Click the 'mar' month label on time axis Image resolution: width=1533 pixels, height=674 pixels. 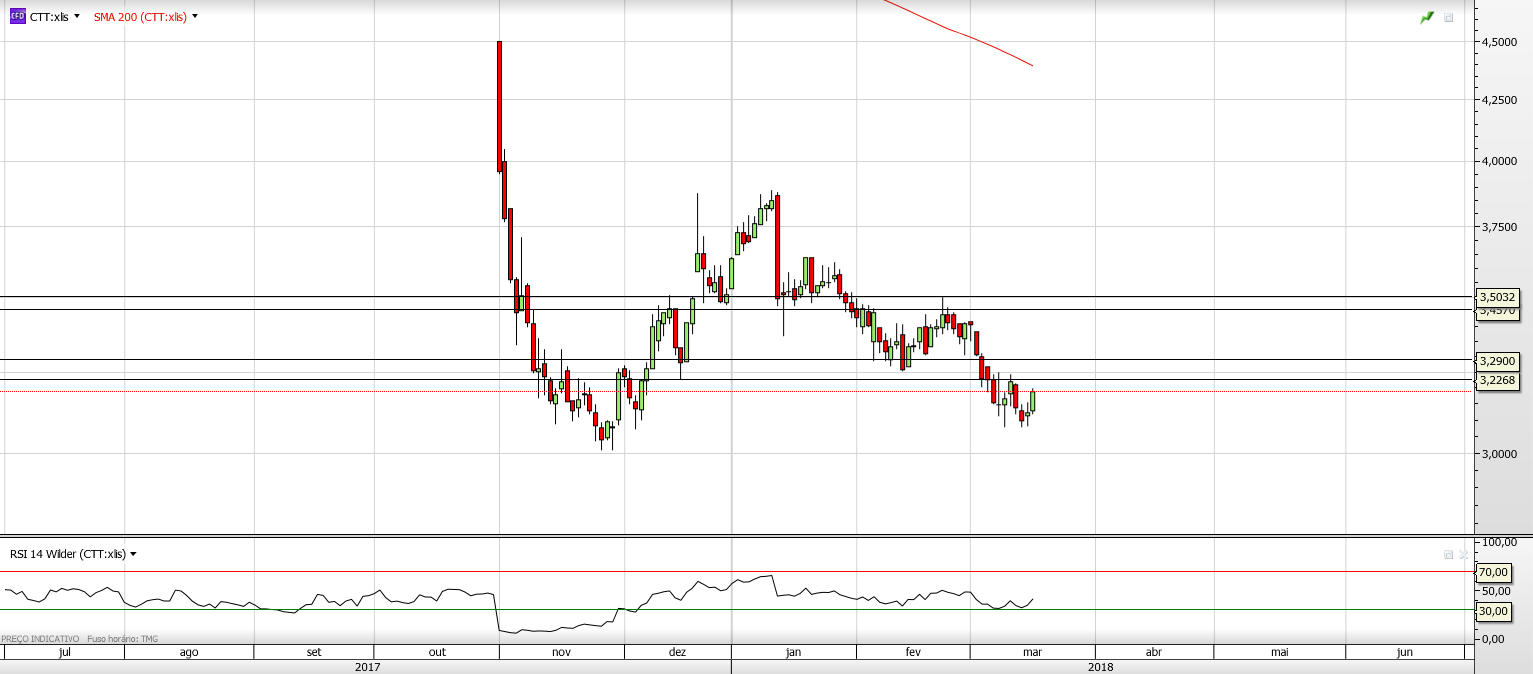pyautogui.click(x=1033, y=652)
